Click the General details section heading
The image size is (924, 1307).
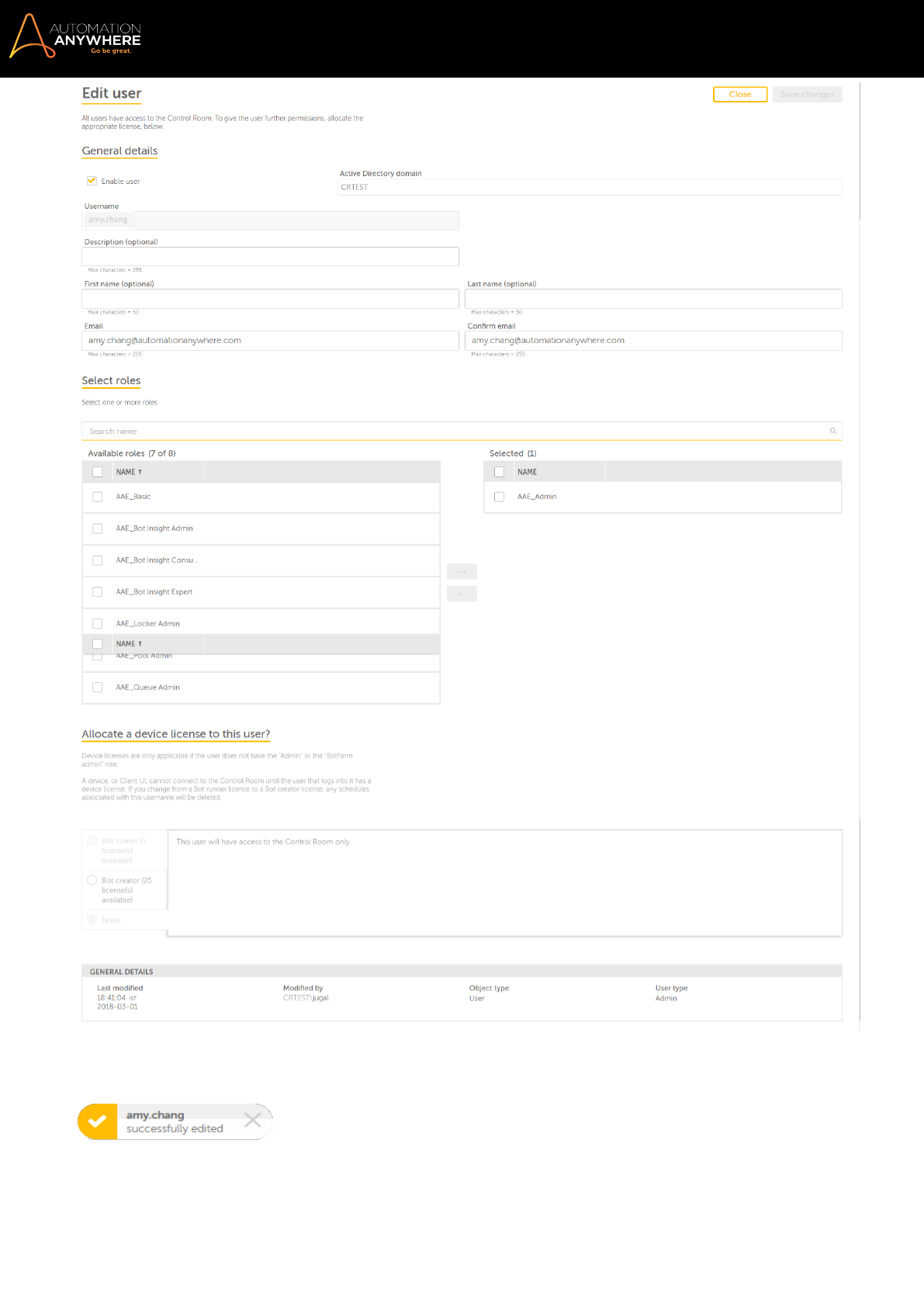(119, 151)
